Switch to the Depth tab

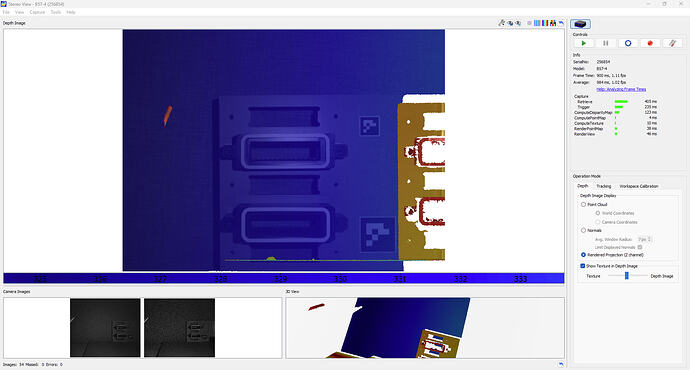[x=583, y=186]
